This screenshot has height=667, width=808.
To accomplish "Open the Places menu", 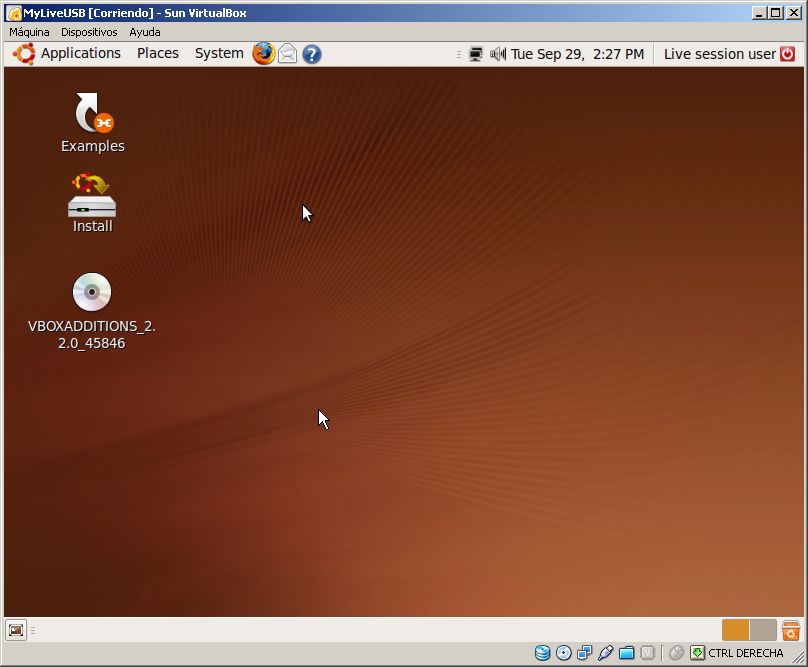I will [x=158, y=53].
